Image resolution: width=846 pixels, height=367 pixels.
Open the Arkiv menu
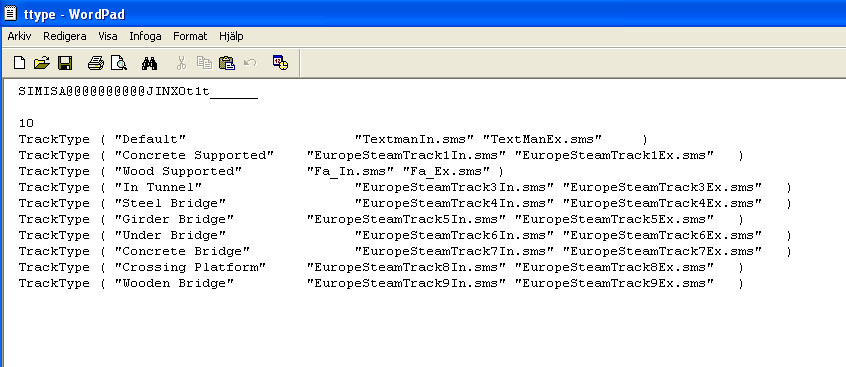click(19, 36)
